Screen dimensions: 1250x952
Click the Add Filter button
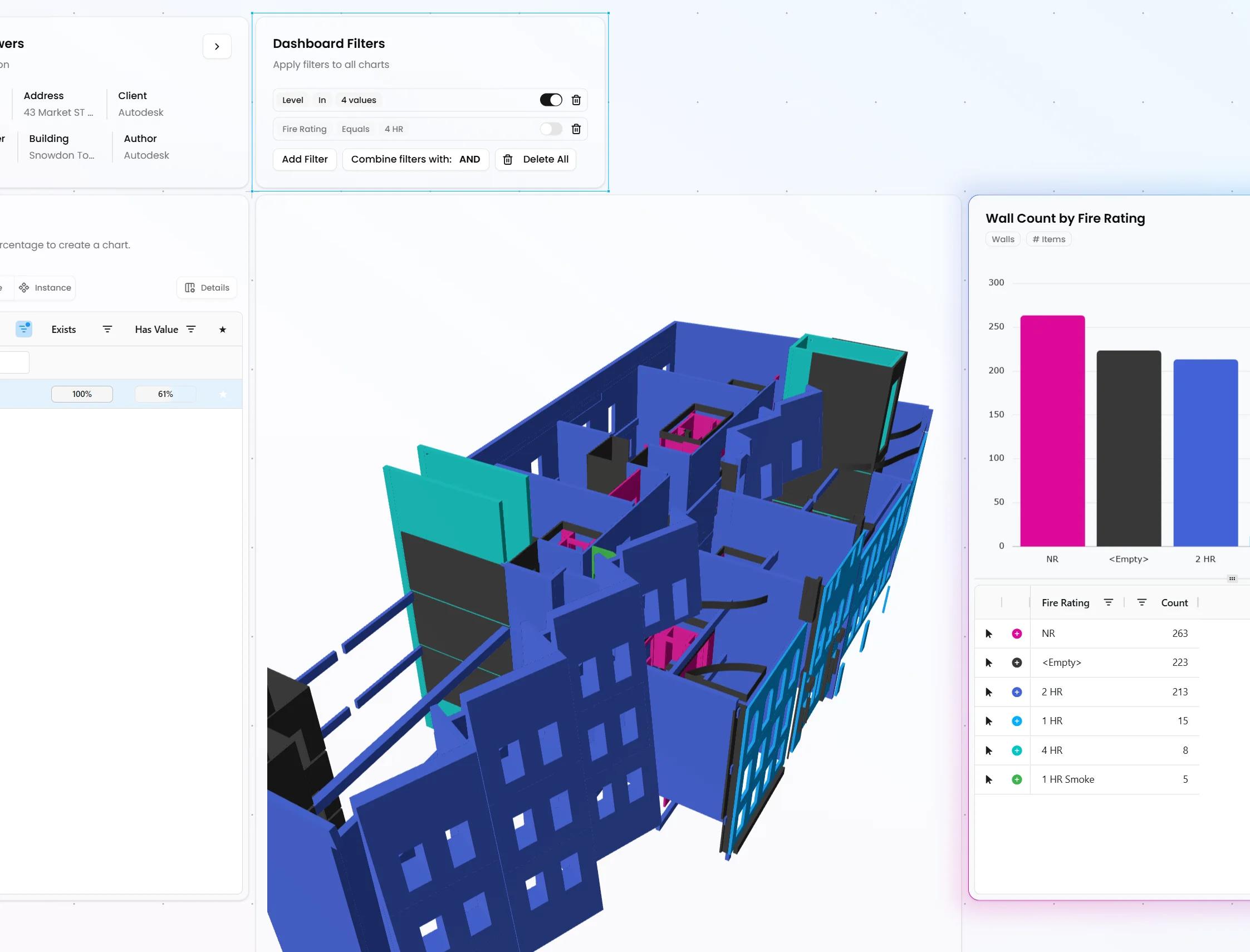coord(304,159)
